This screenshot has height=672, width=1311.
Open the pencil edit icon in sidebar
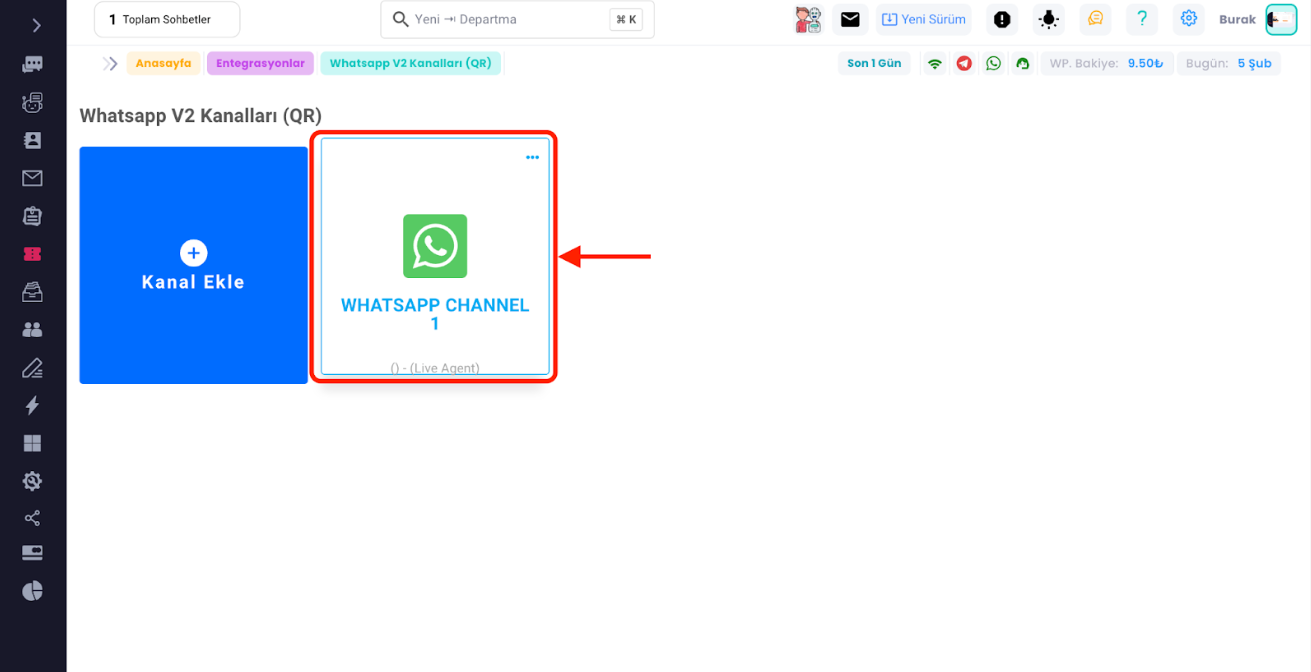(32, 367)
